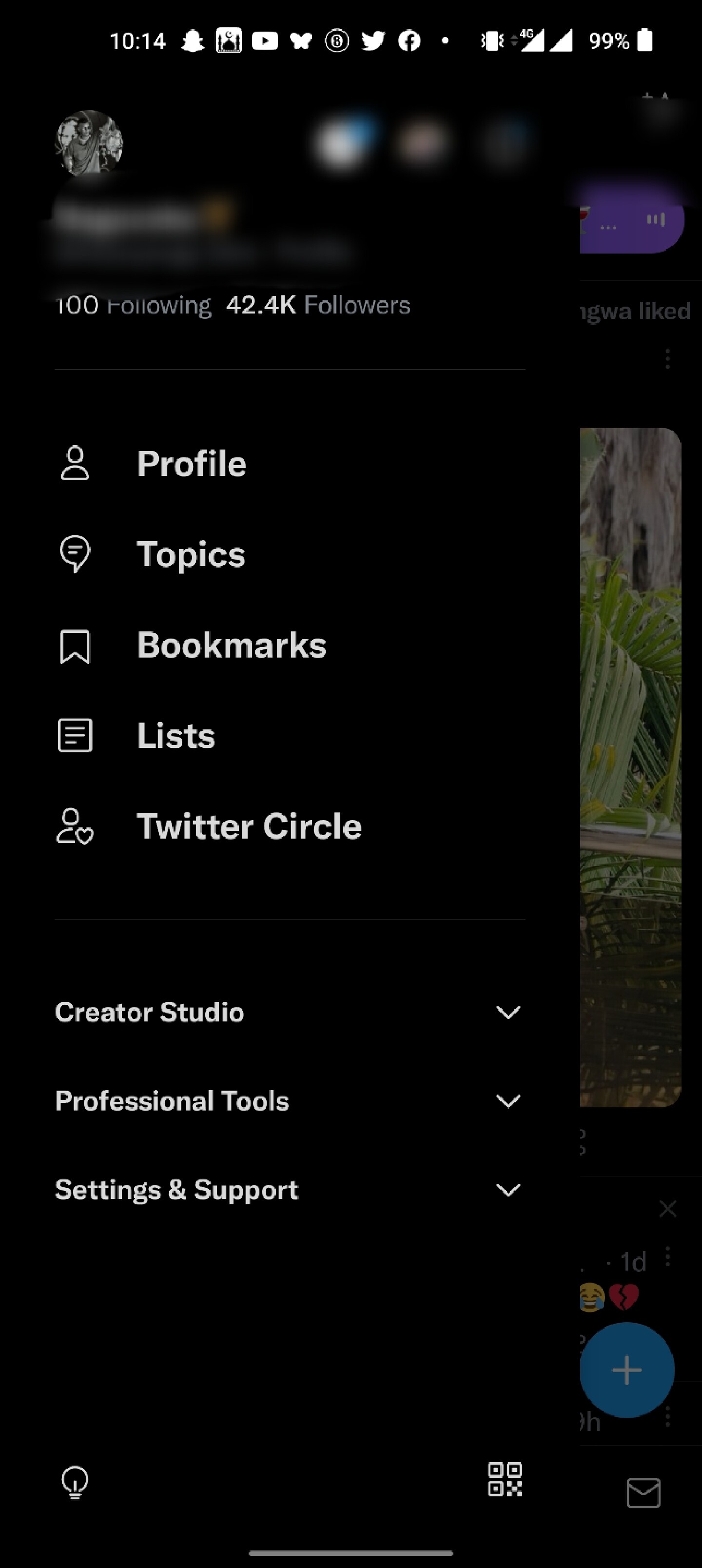Tap the Professional Tools label

(x=172, y=1101)
